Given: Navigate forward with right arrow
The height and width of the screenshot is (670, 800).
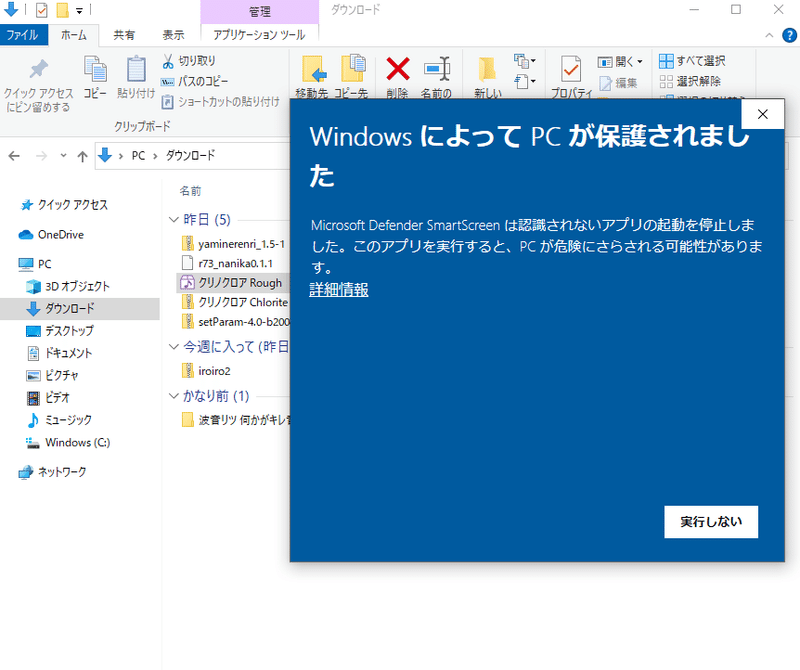Looking at the screenshot, I should pos(41,156).
